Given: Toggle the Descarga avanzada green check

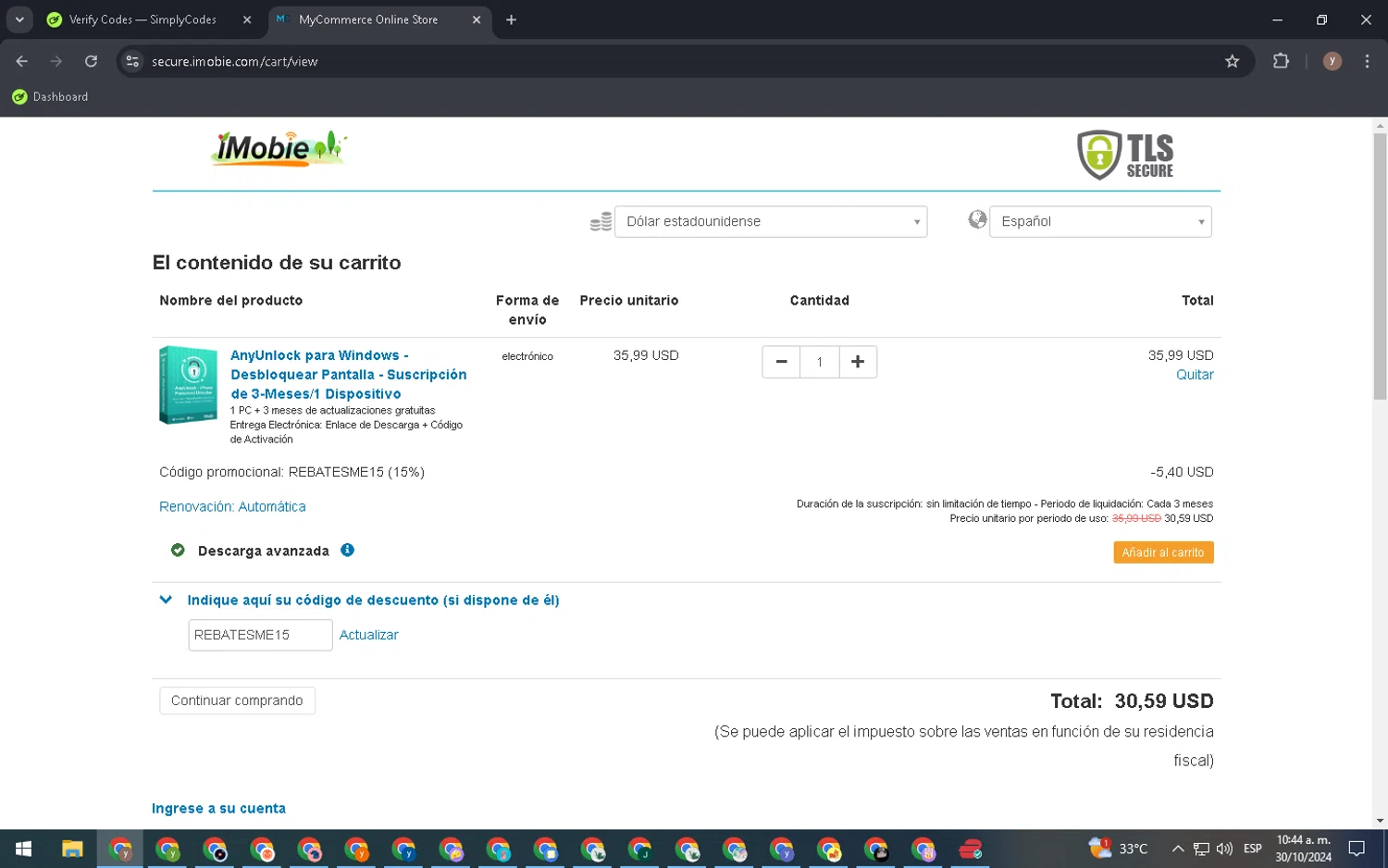Looking at the screenshot, I should (x=178, y=550).
